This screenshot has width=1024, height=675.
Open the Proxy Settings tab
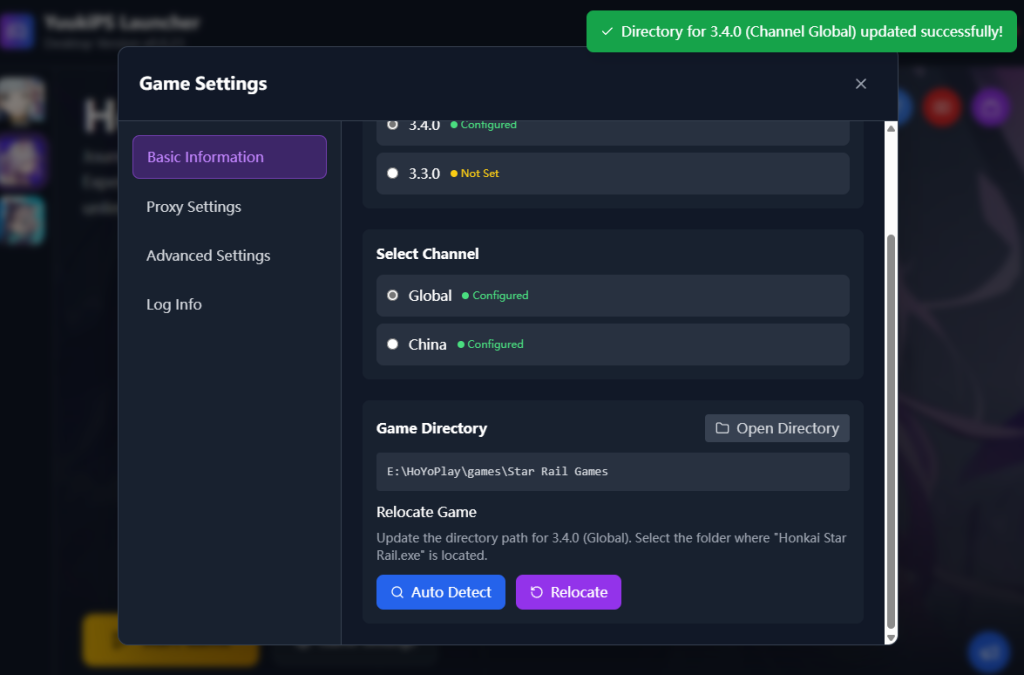pos(194,207)
